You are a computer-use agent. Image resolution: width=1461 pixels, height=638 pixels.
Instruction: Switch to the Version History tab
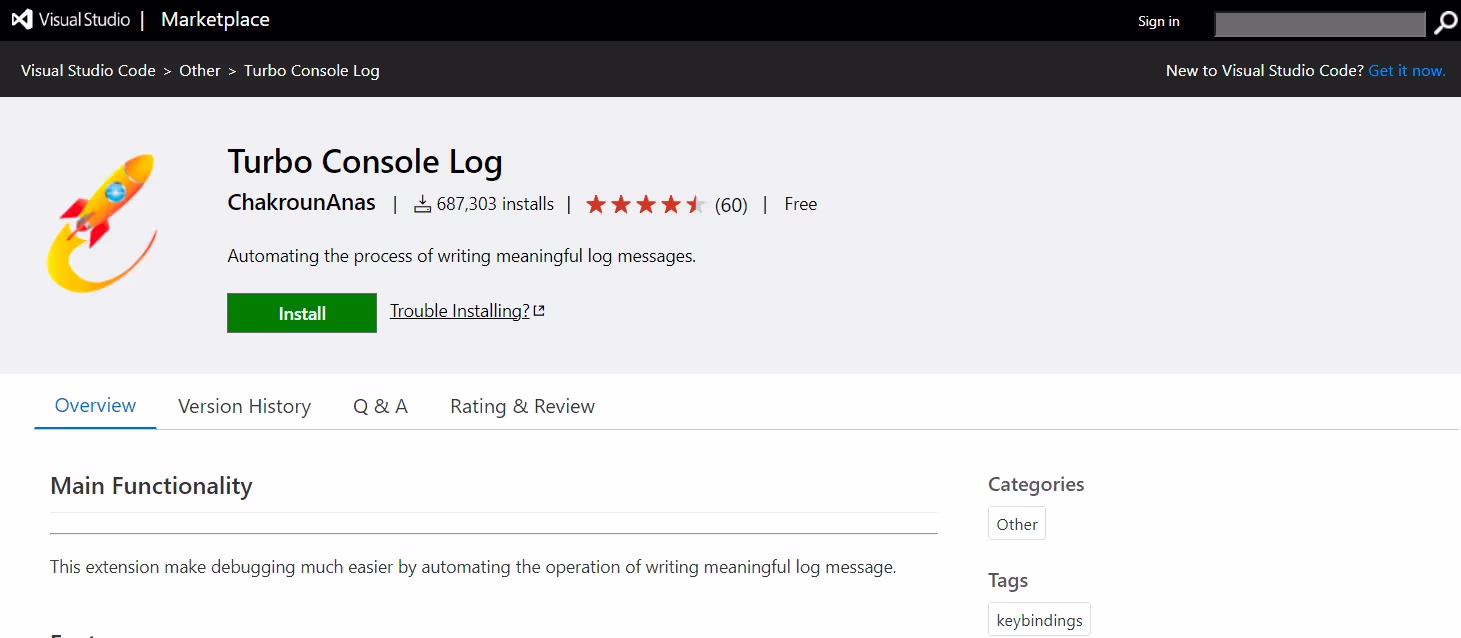coord(244,406)
